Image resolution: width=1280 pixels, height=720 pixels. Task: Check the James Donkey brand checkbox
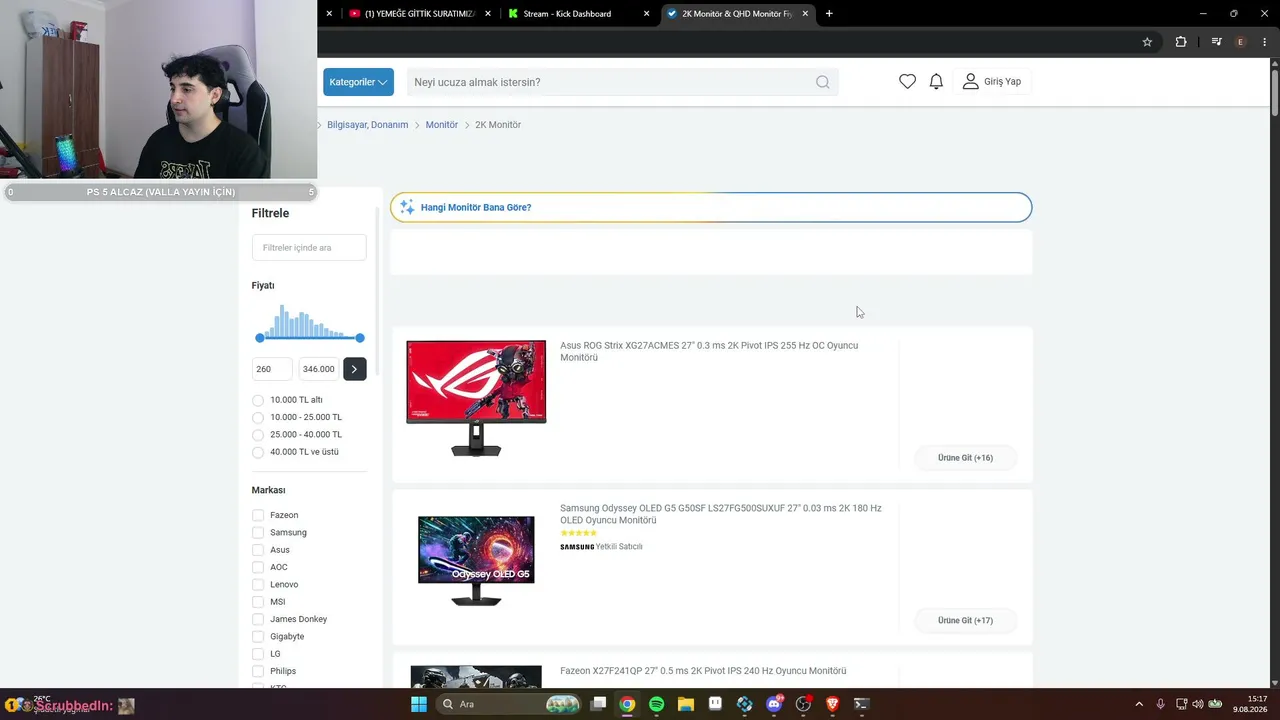click(x=258, y=619)
